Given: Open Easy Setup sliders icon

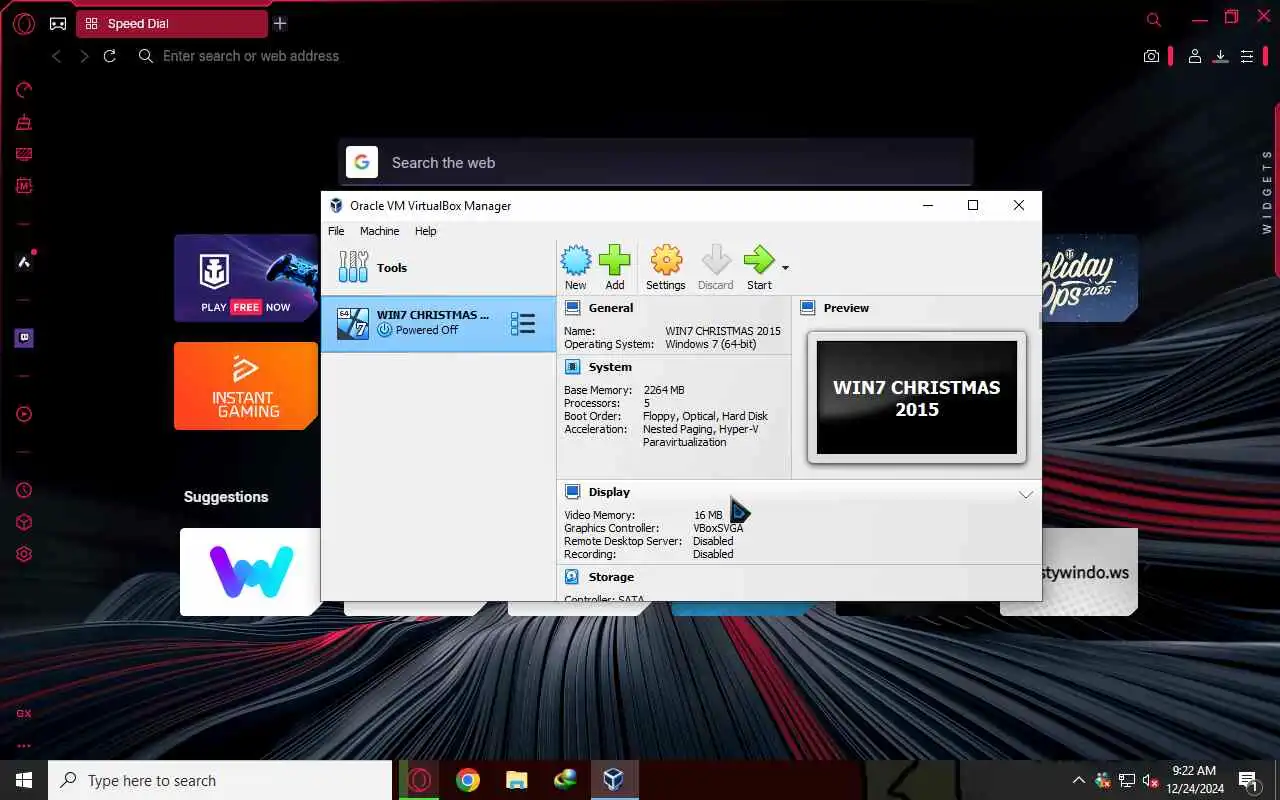Looking at the screenshot, I should [x=1247, y=57].
